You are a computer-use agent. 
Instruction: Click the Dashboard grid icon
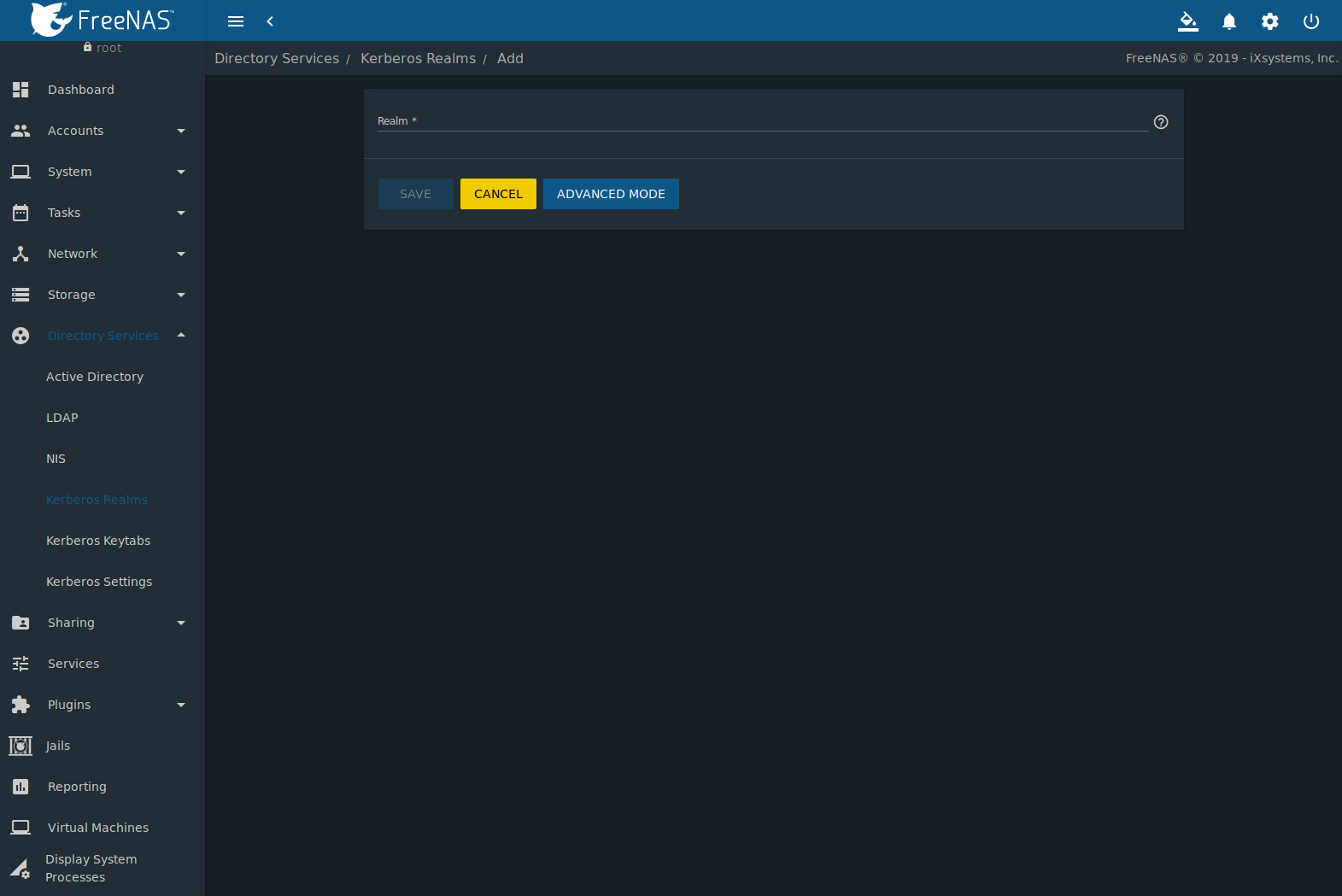pos(21,90)
